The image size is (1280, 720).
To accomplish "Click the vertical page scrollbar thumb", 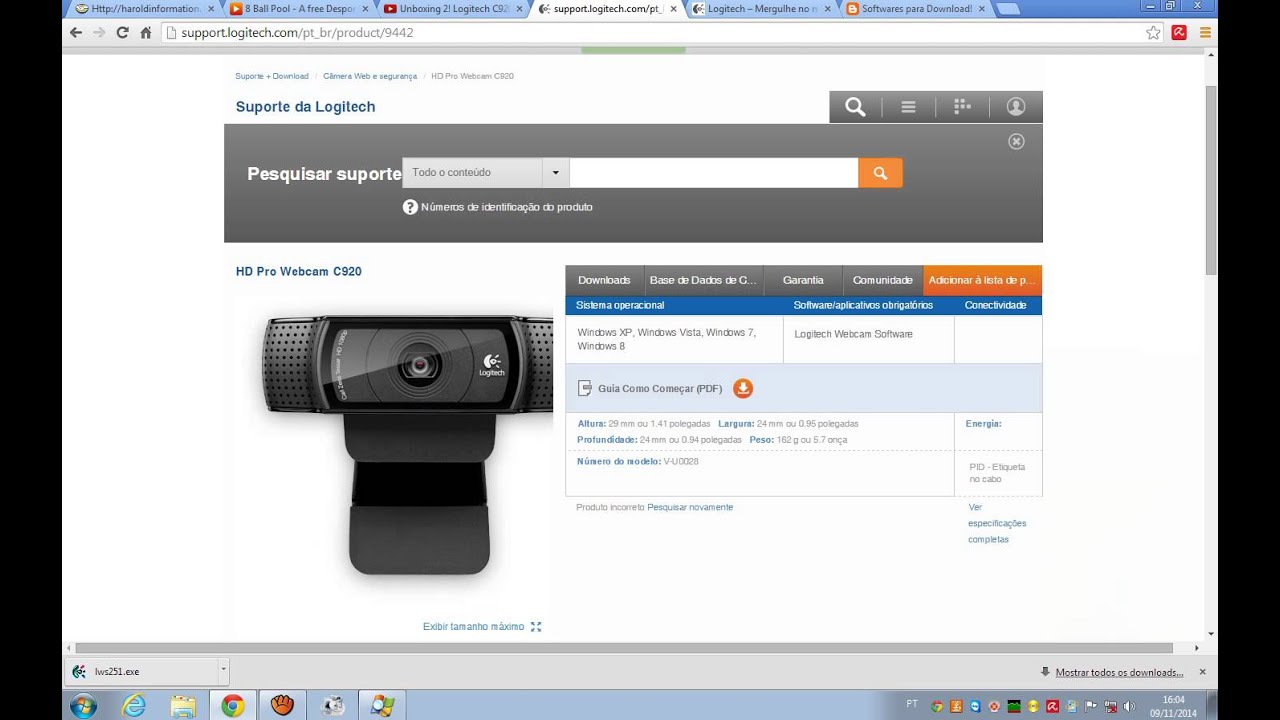I will point(1211,180).
